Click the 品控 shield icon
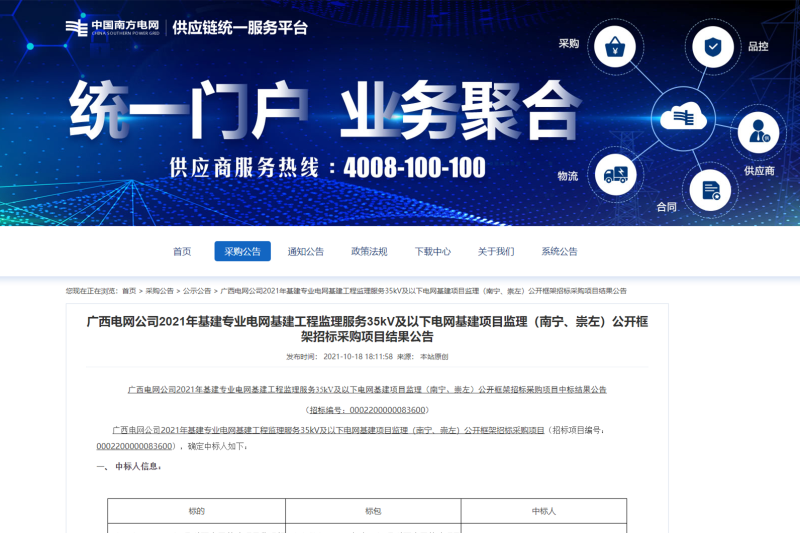800x533 pixels. [x=712, y=46]
